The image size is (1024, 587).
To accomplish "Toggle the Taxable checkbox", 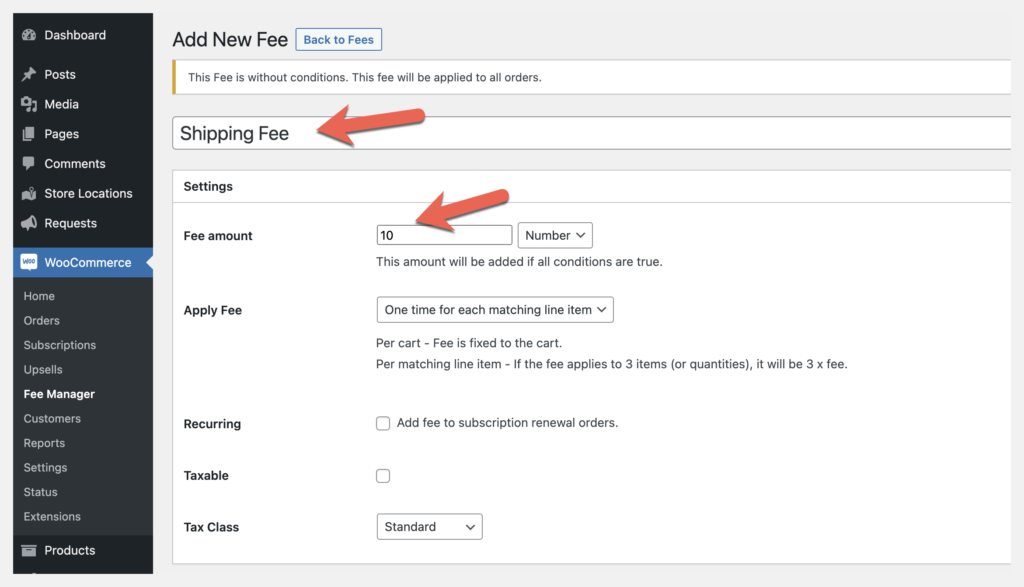I will click(383, 476).
